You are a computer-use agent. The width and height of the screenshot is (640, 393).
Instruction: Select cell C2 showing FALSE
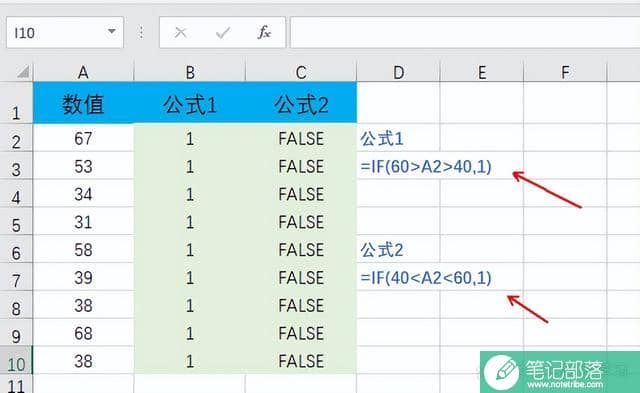[x=301, y=138]
